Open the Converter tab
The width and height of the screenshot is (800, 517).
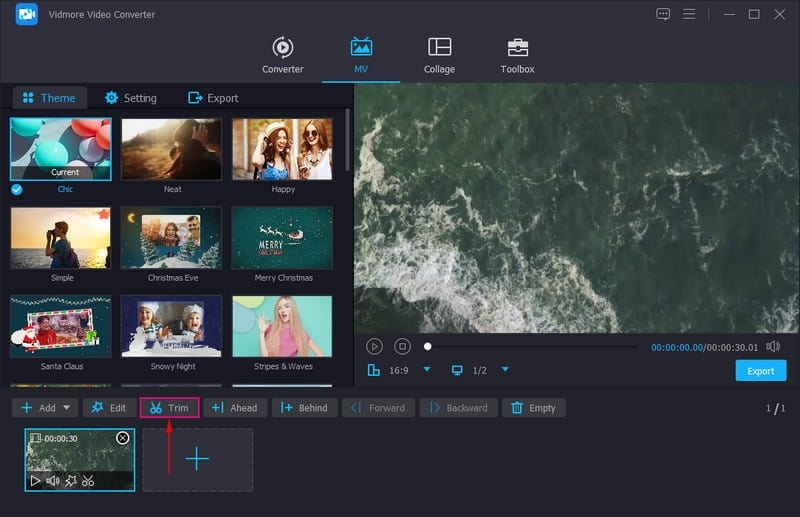(x=283, y=56)
